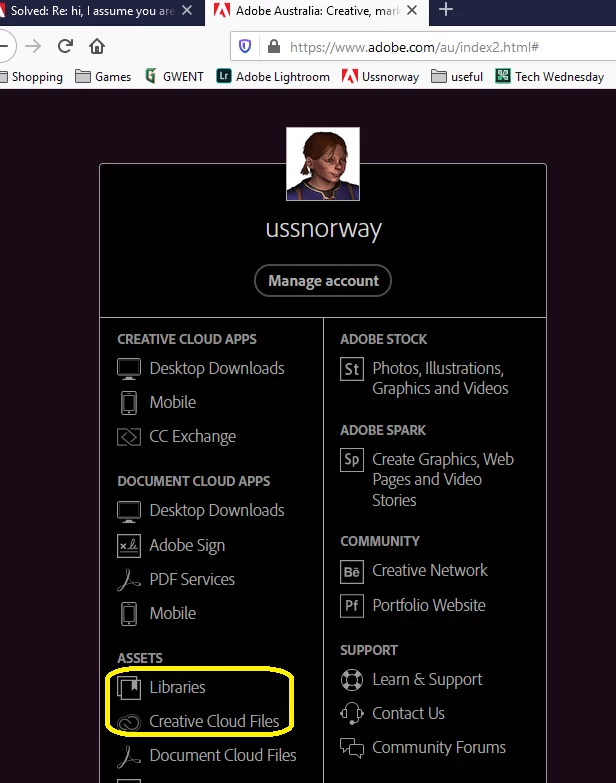Viewport: 616px width, 783px height.
Task: Click the SUPPORT heading
Action: pyautogui.click(x=369, y=650)
